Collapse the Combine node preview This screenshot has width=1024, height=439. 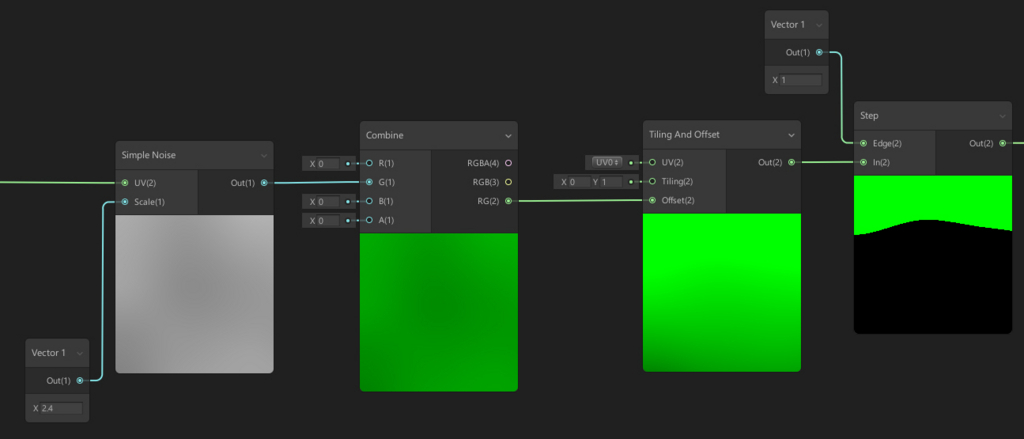508,136
